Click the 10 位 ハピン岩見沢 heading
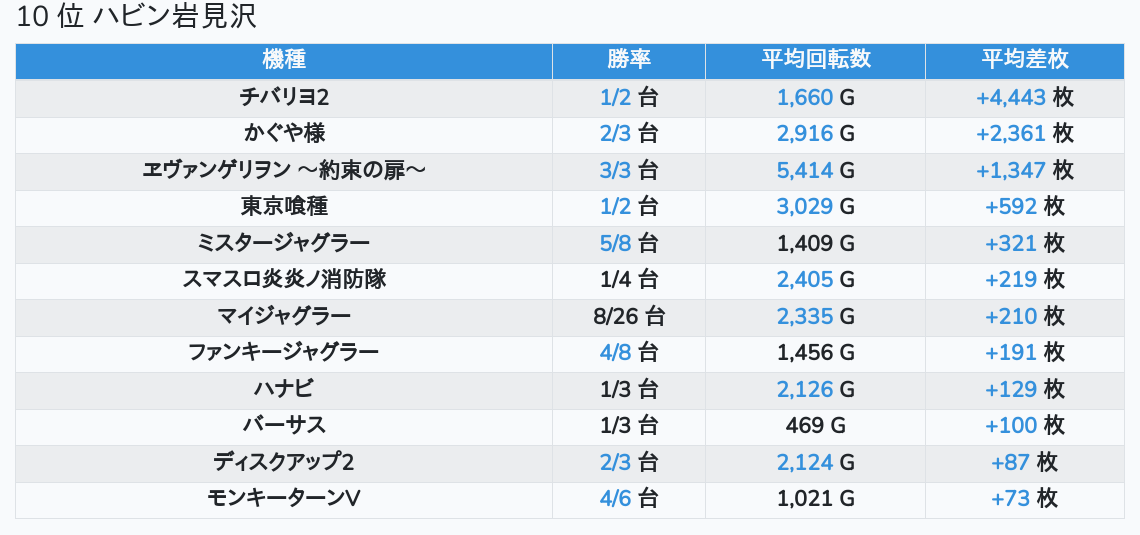This screenshot has width=1140, height=535. [x=136, y=17]
